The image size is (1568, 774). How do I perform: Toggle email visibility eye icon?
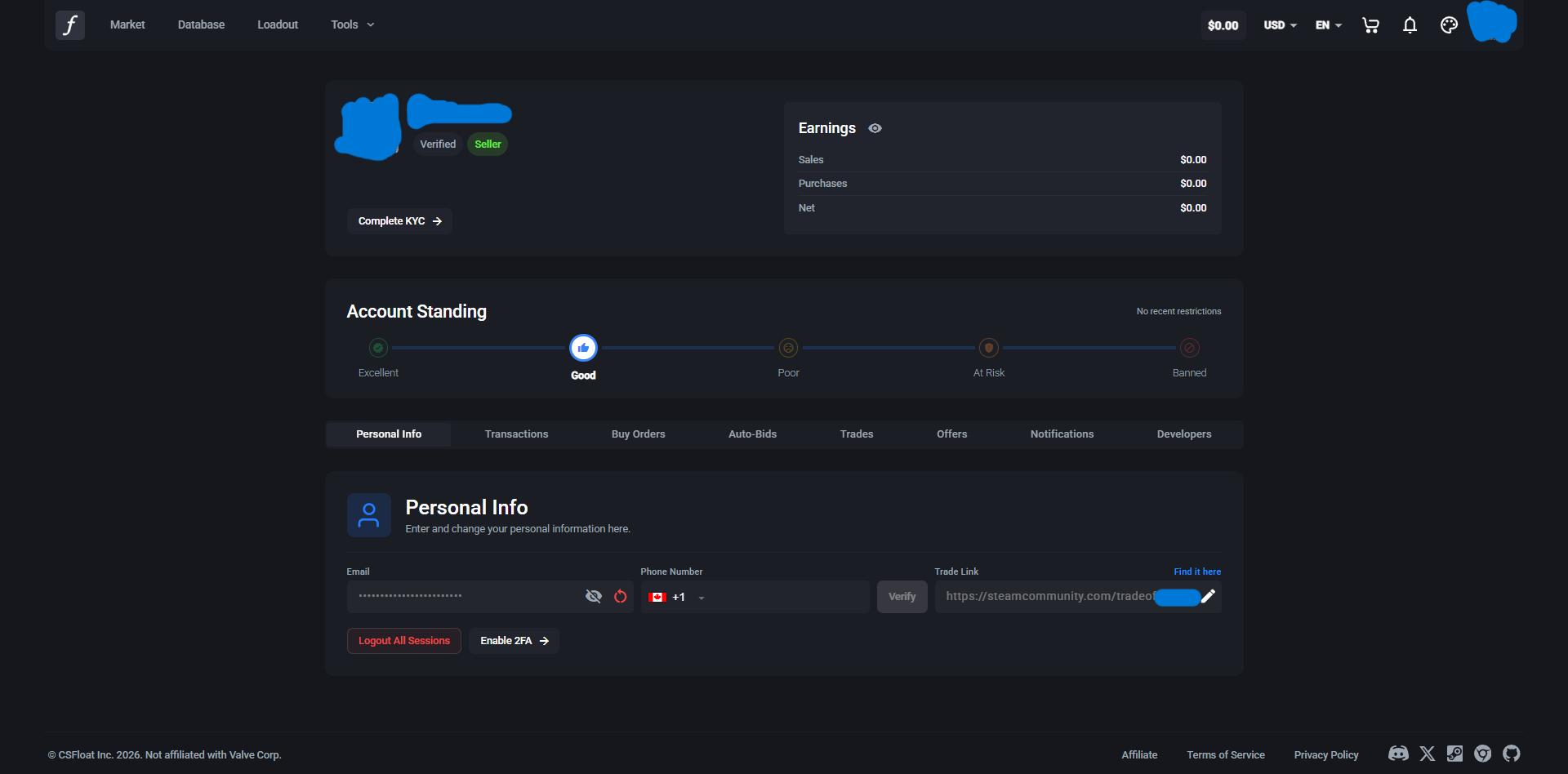594,597
